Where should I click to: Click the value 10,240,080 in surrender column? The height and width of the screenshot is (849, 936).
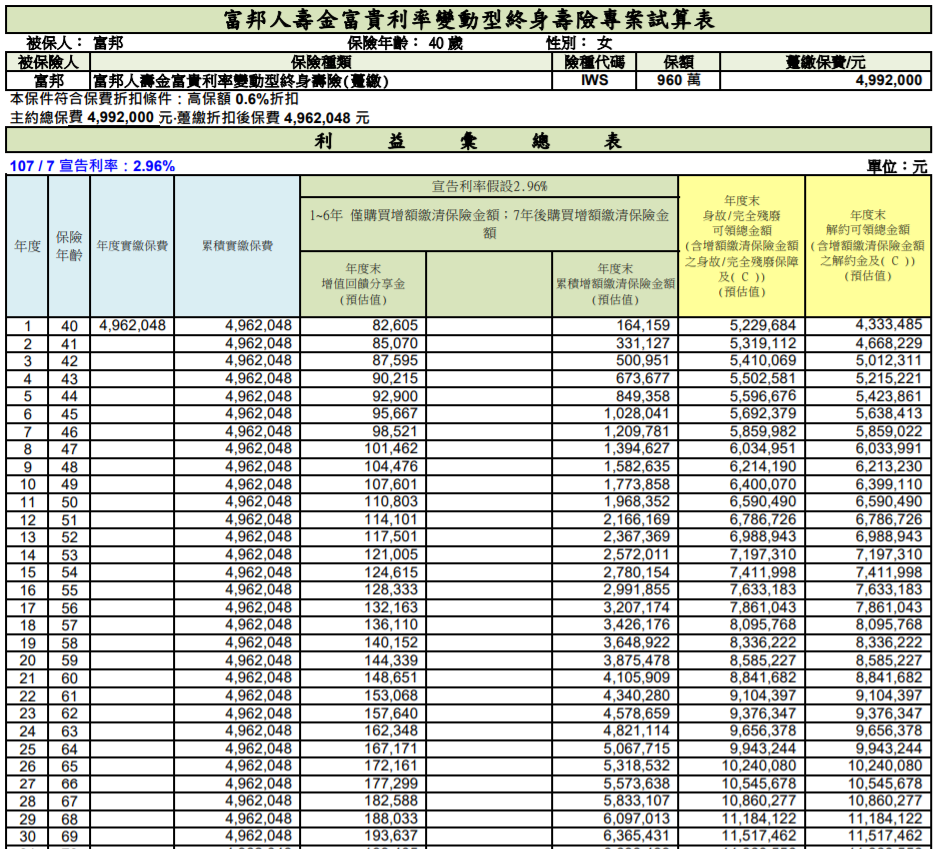[885, 766]
